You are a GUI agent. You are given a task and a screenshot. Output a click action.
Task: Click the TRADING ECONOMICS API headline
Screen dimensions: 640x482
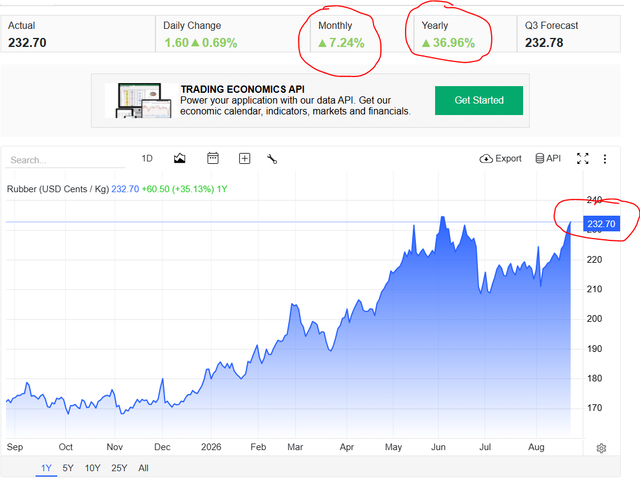click(x=242, y=89)
